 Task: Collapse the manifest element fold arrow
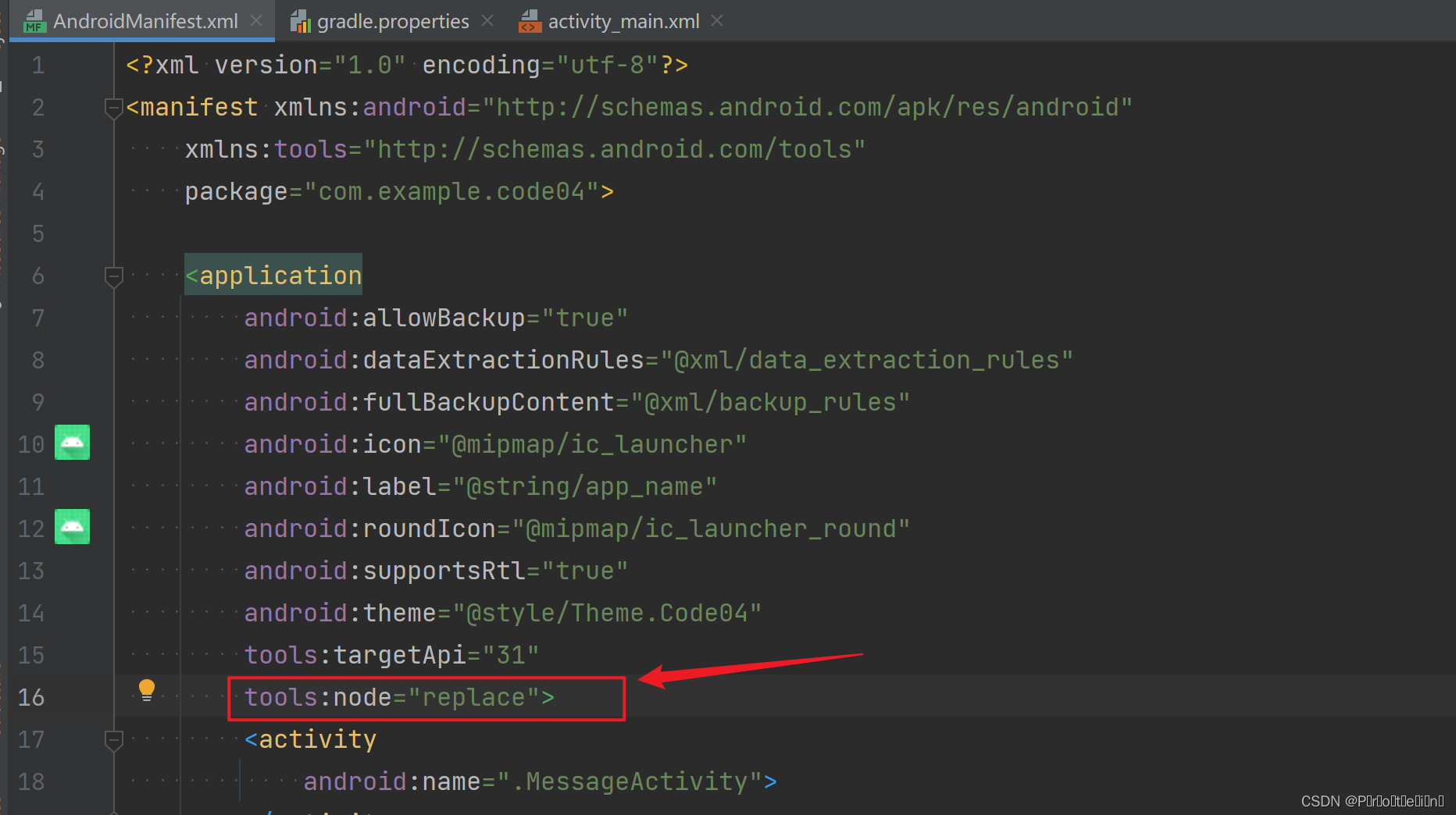click(113, 107)
